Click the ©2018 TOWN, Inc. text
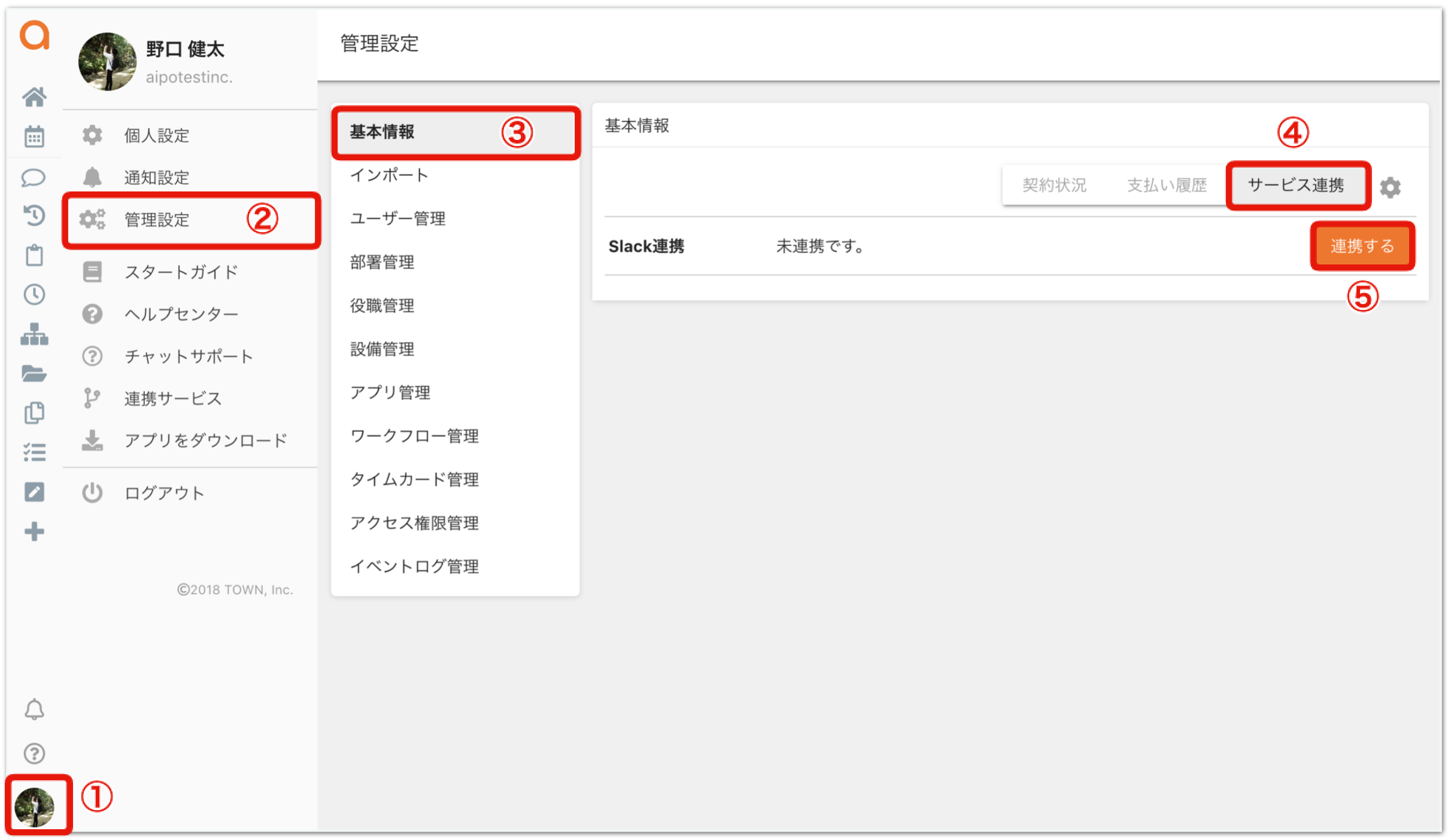The height and width of the screenshot is (840, 1451). point(235,590)
